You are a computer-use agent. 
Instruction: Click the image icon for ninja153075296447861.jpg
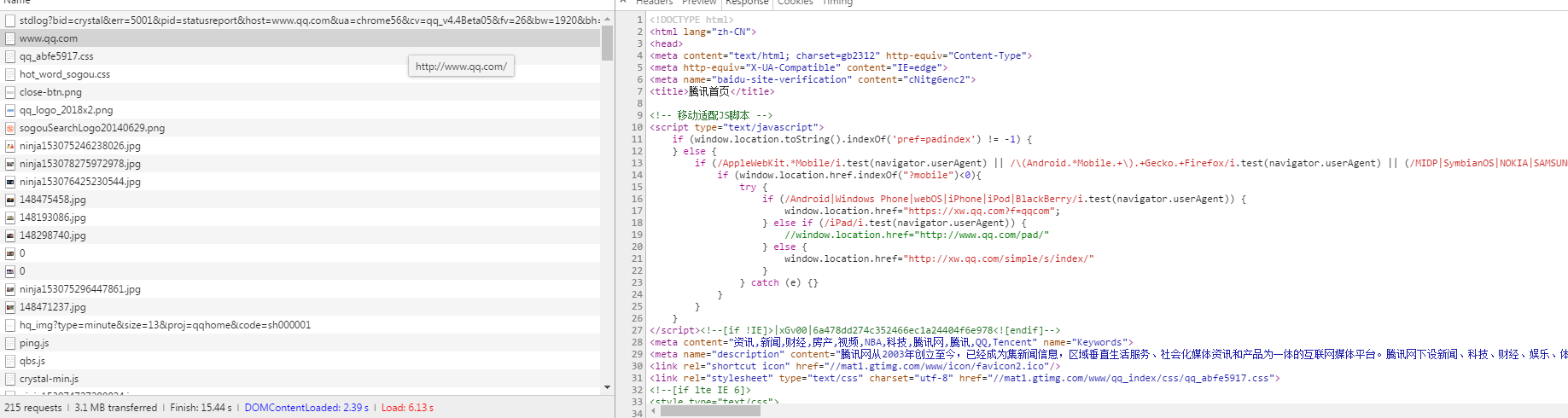pos(10,289)
